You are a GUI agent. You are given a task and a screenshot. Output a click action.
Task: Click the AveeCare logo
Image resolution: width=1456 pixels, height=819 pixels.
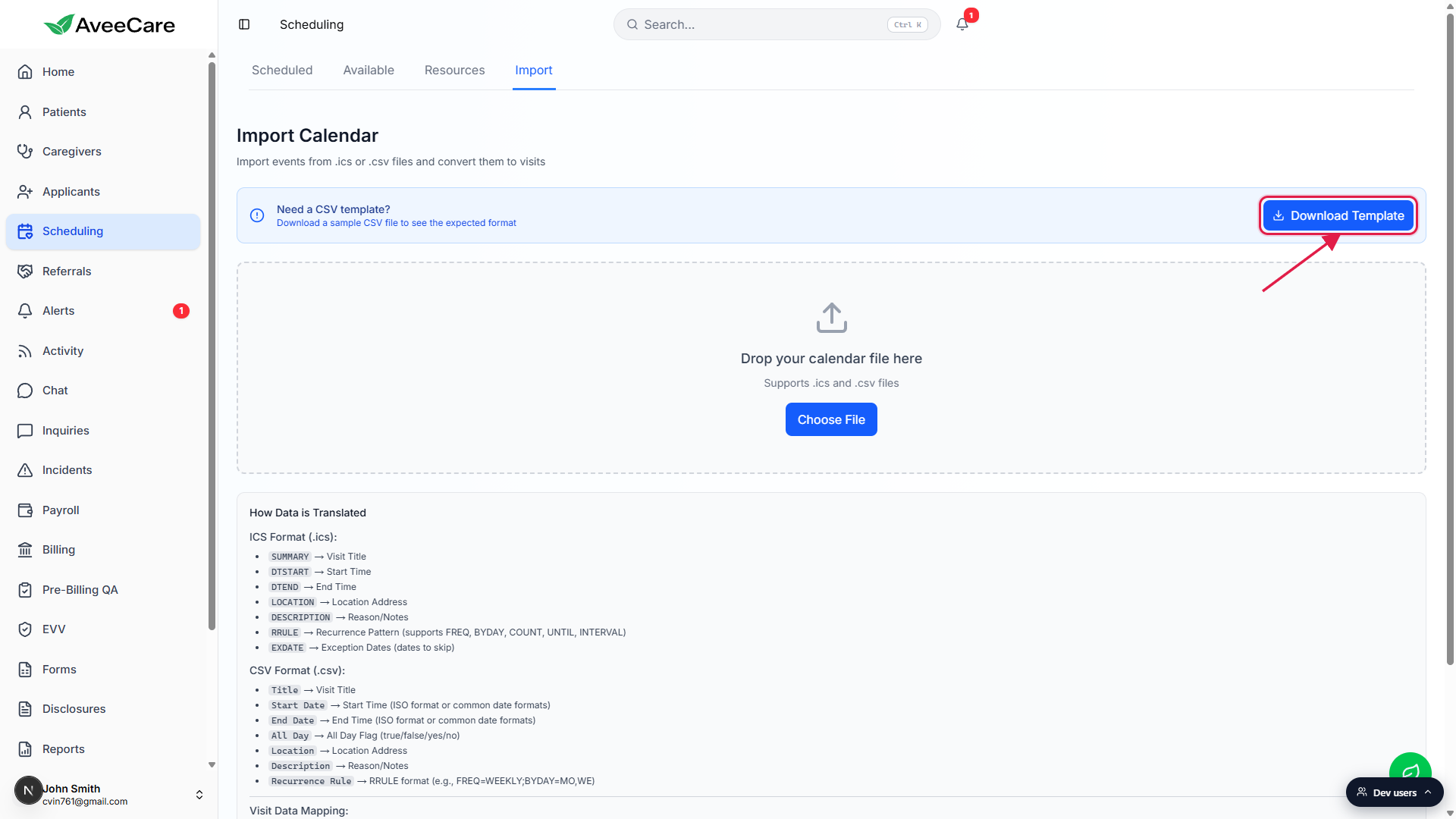click(x=109, y=24)
